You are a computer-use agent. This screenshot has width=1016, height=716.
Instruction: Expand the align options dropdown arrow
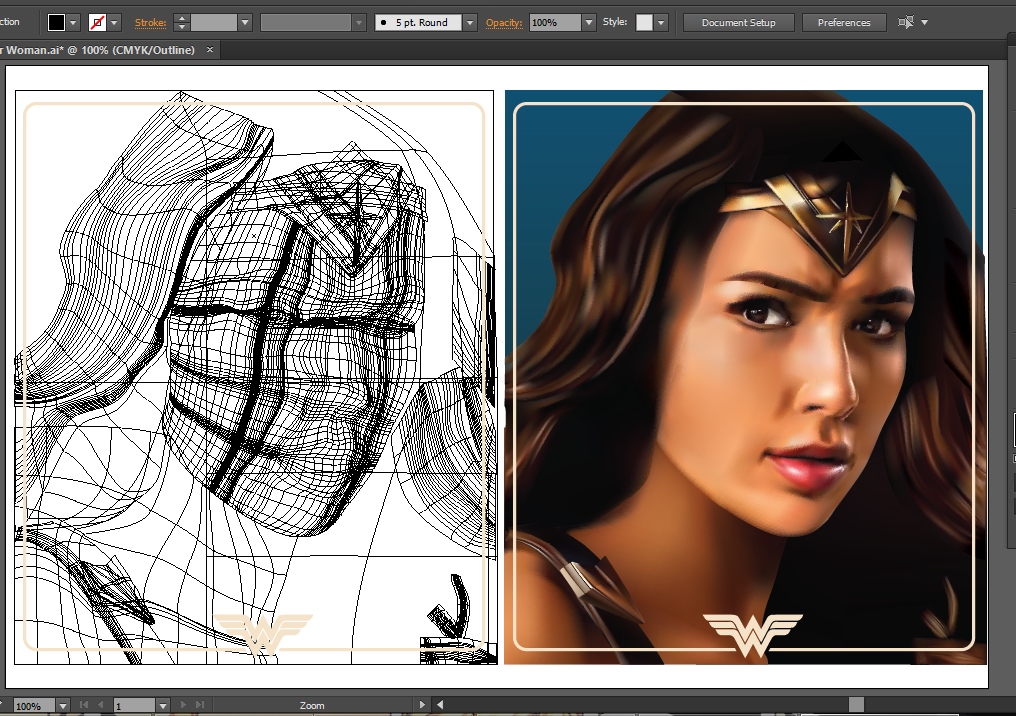(925, 23)
